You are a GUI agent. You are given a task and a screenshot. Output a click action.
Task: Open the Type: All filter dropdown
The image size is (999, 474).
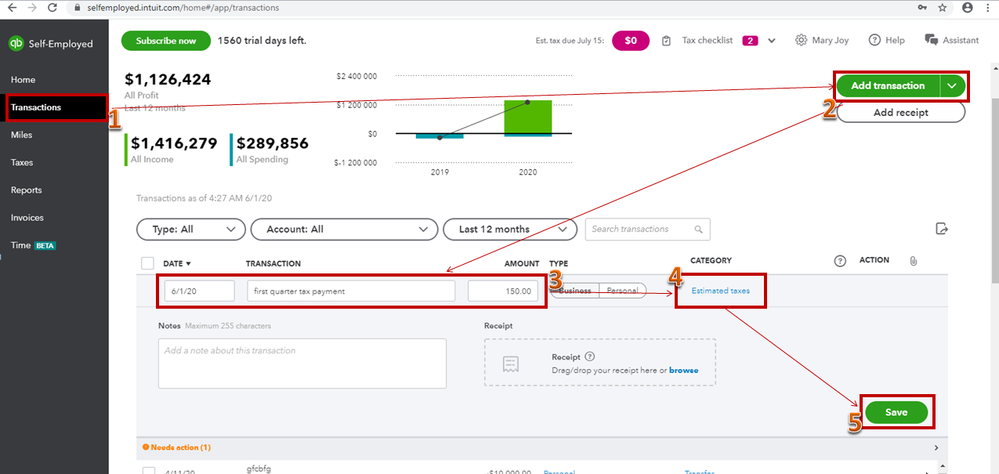[x=190, y=229]
